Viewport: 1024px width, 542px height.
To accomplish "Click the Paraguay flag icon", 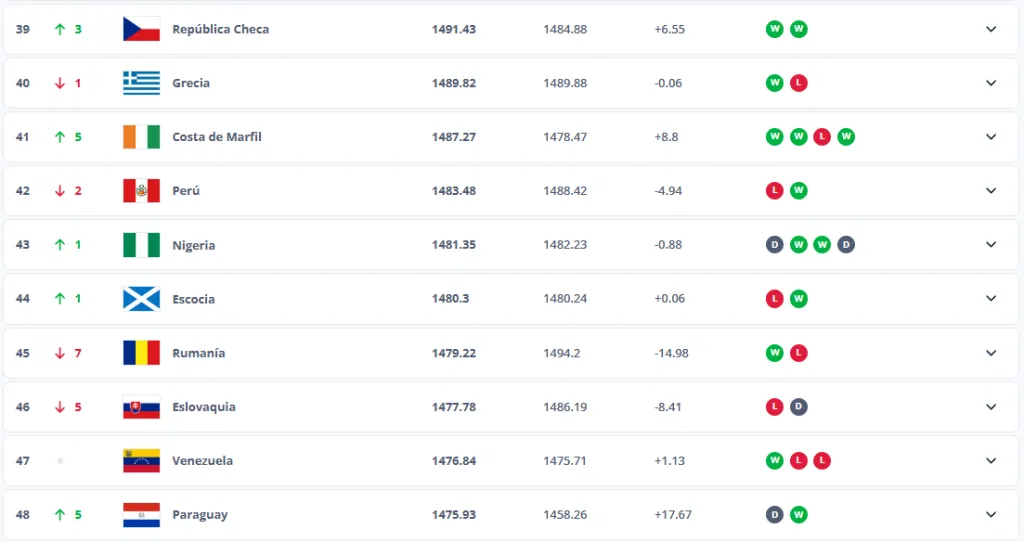I will pos(141,515).
